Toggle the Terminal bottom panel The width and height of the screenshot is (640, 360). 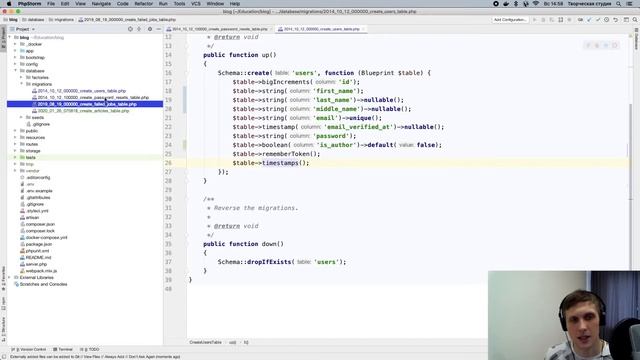pyautogui.click(x=63, y=349)
